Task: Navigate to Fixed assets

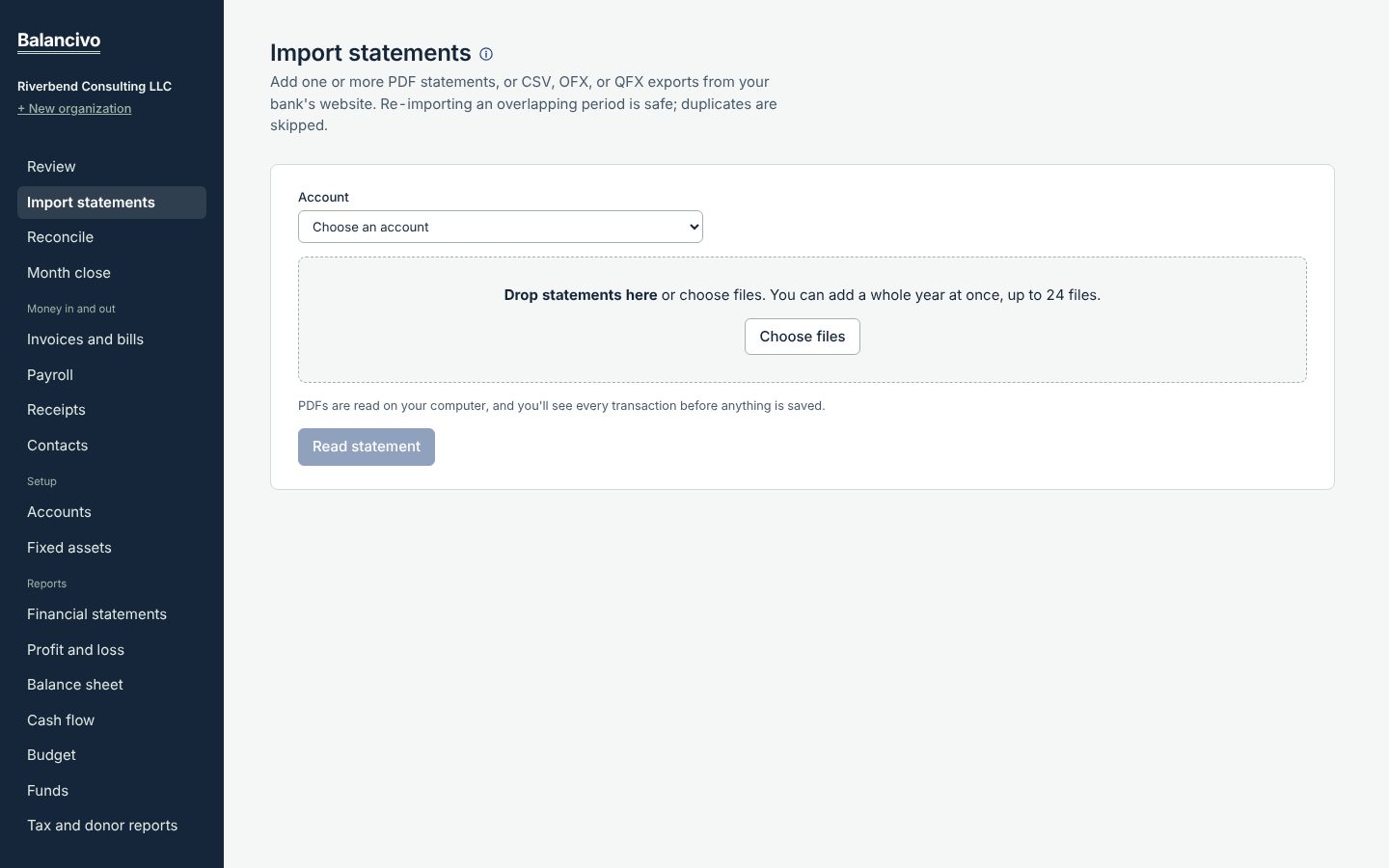Action: click(x=112, y=548)
